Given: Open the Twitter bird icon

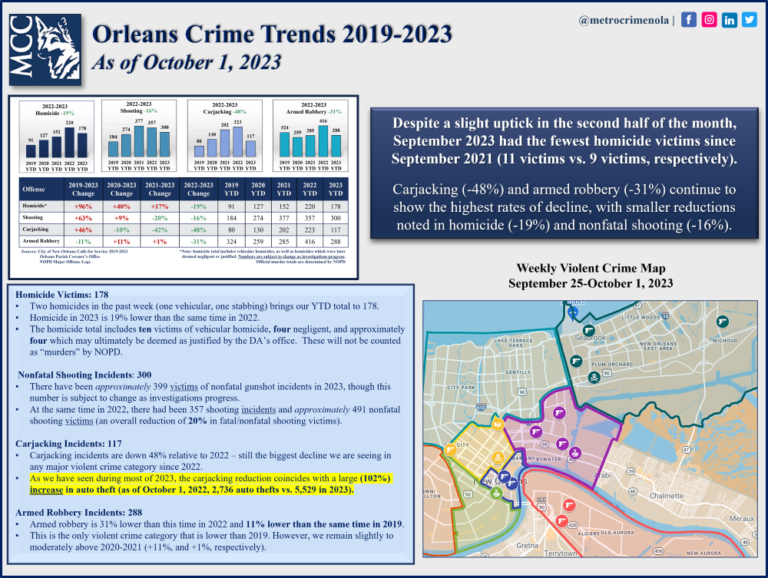Looking at the screenshot, I should [750, 19].
